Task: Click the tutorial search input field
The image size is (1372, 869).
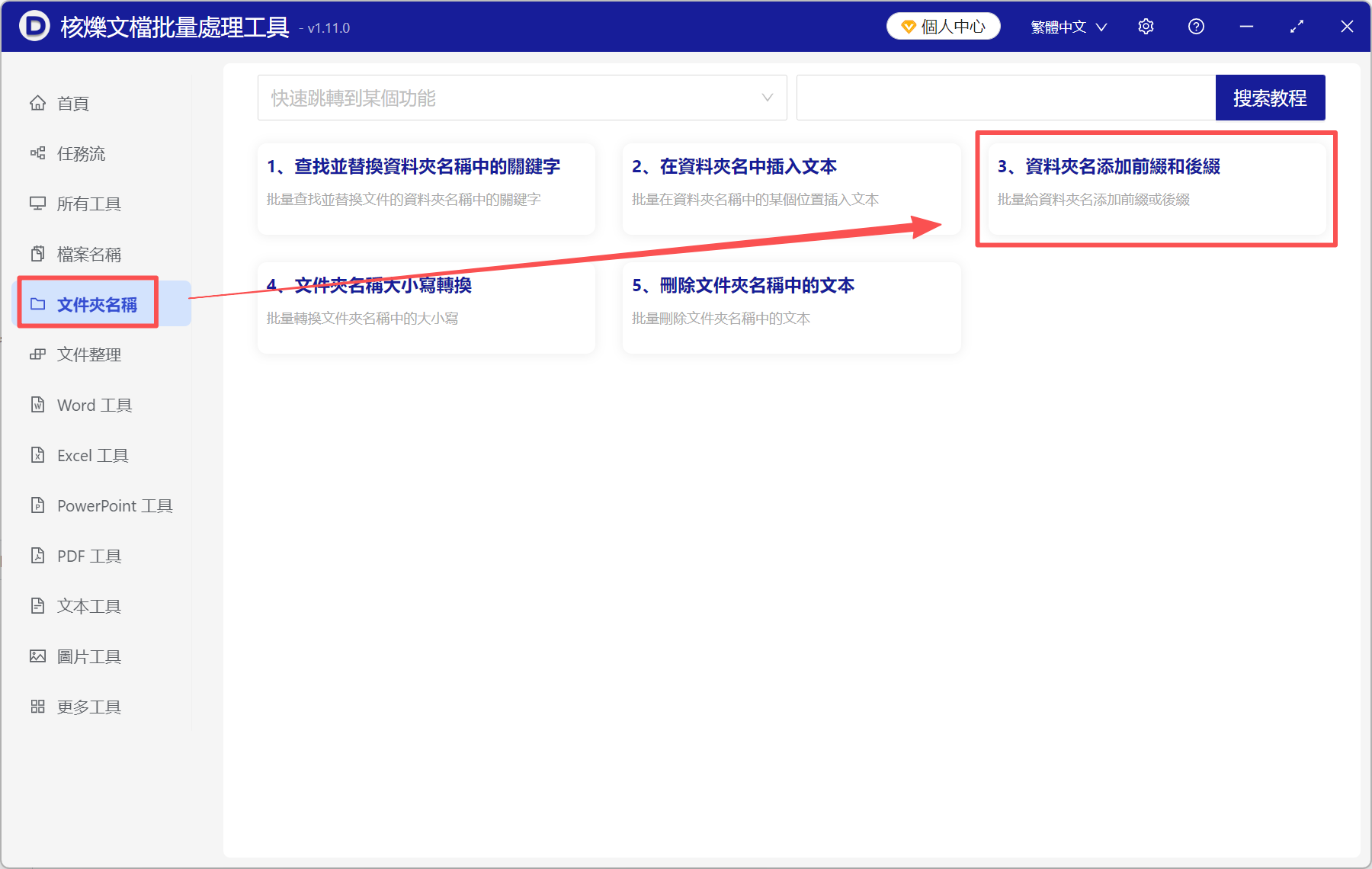Action: 1006,98
